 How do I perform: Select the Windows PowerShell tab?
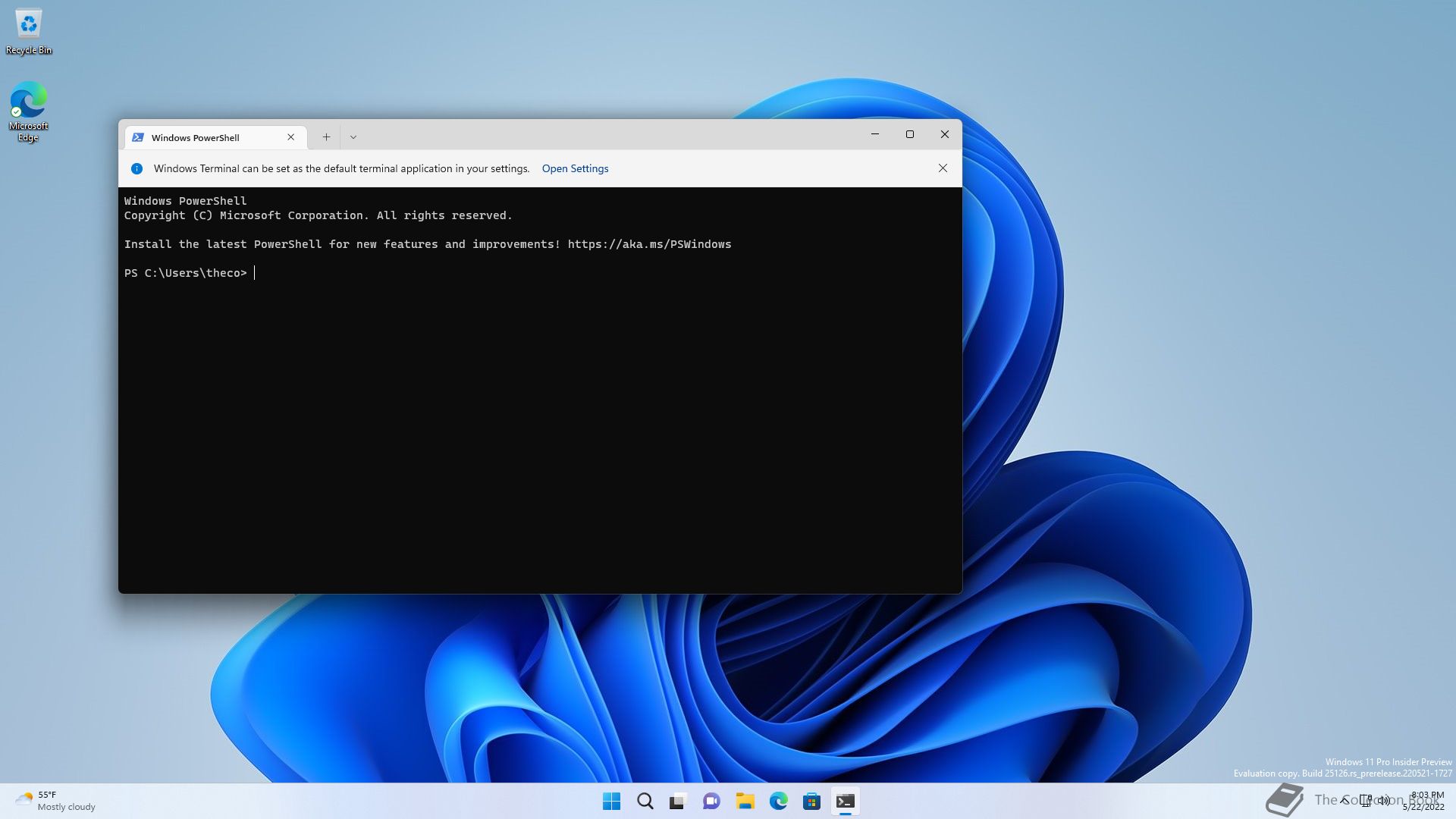215,137
